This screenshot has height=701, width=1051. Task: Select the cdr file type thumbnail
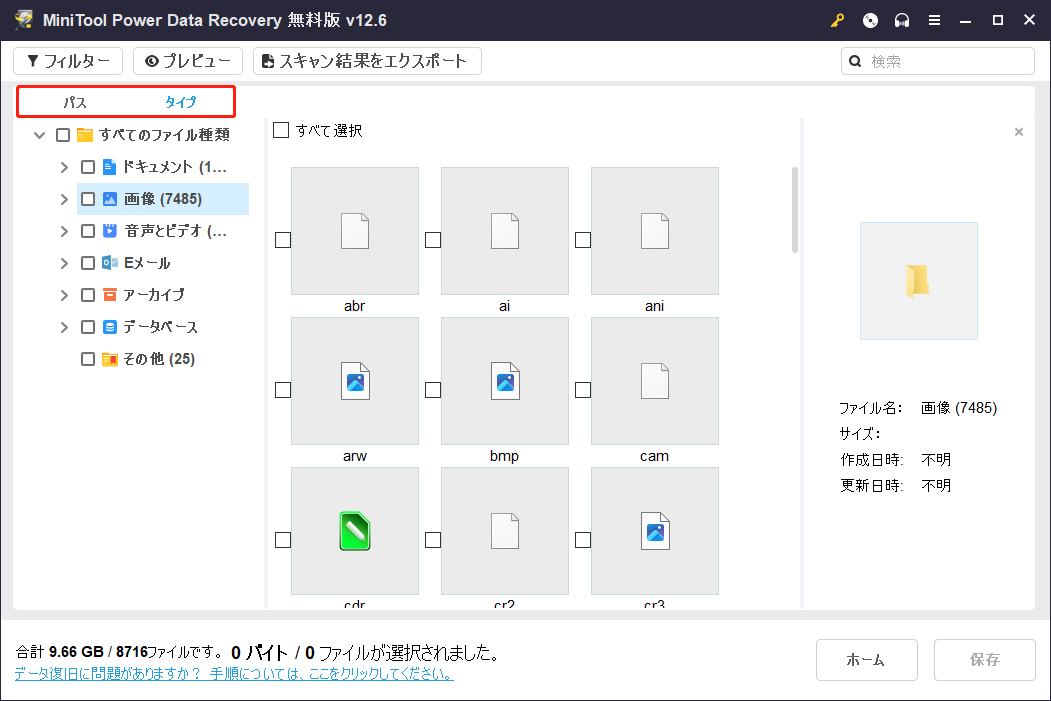click(x=354, y=531)
